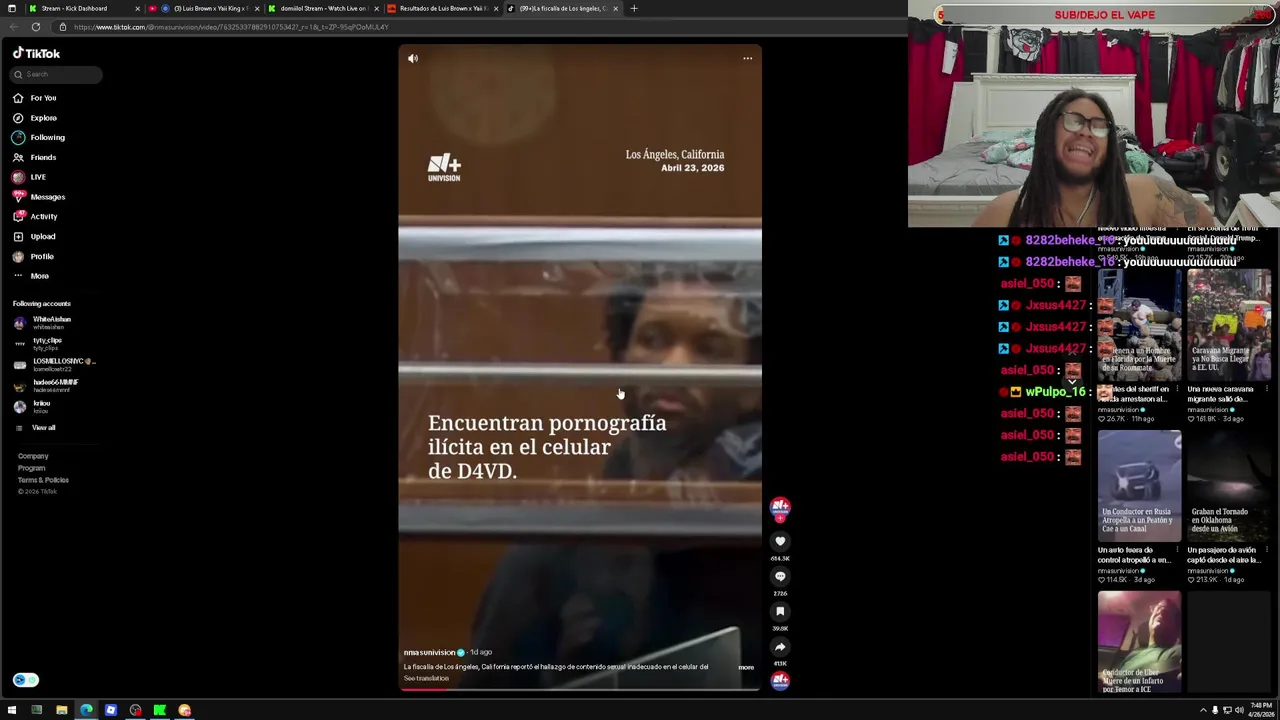Viewport: 1280px width, 720px height.
Task: Open Messages in the sidebar
Action: pos(47,197)
